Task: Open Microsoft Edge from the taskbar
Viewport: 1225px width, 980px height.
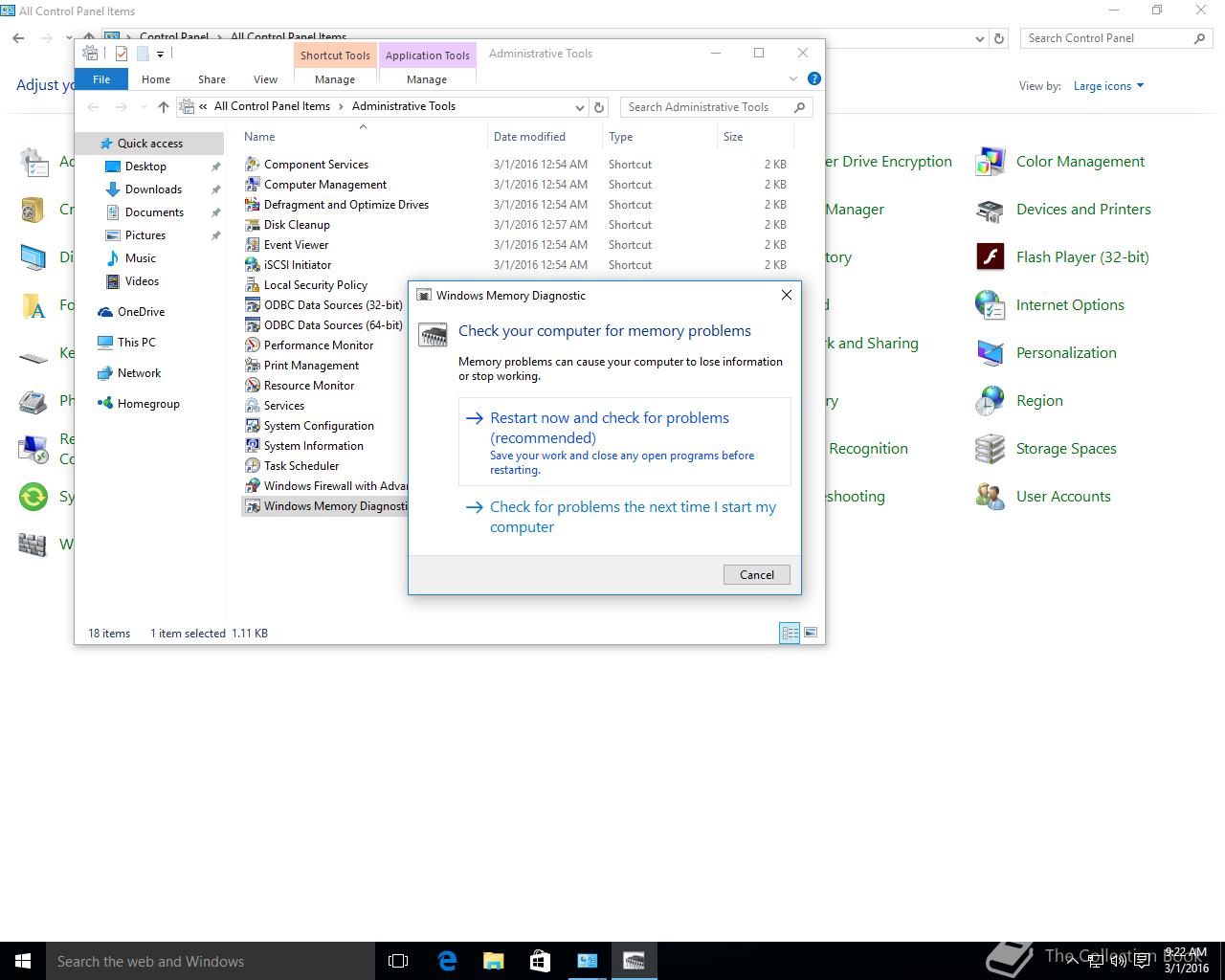Action: pos(446,961)
